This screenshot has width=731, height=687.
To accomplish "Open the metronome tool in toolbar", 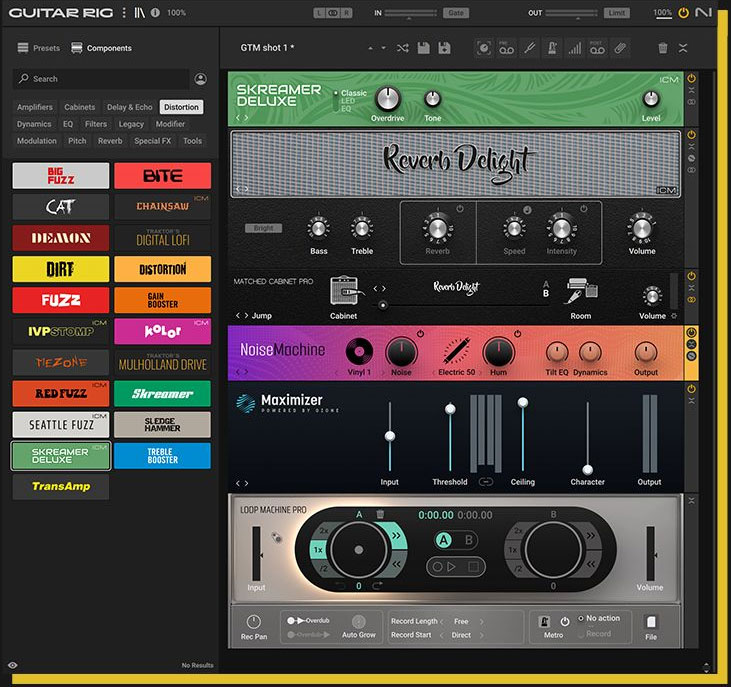I will [x=552, y=48].
